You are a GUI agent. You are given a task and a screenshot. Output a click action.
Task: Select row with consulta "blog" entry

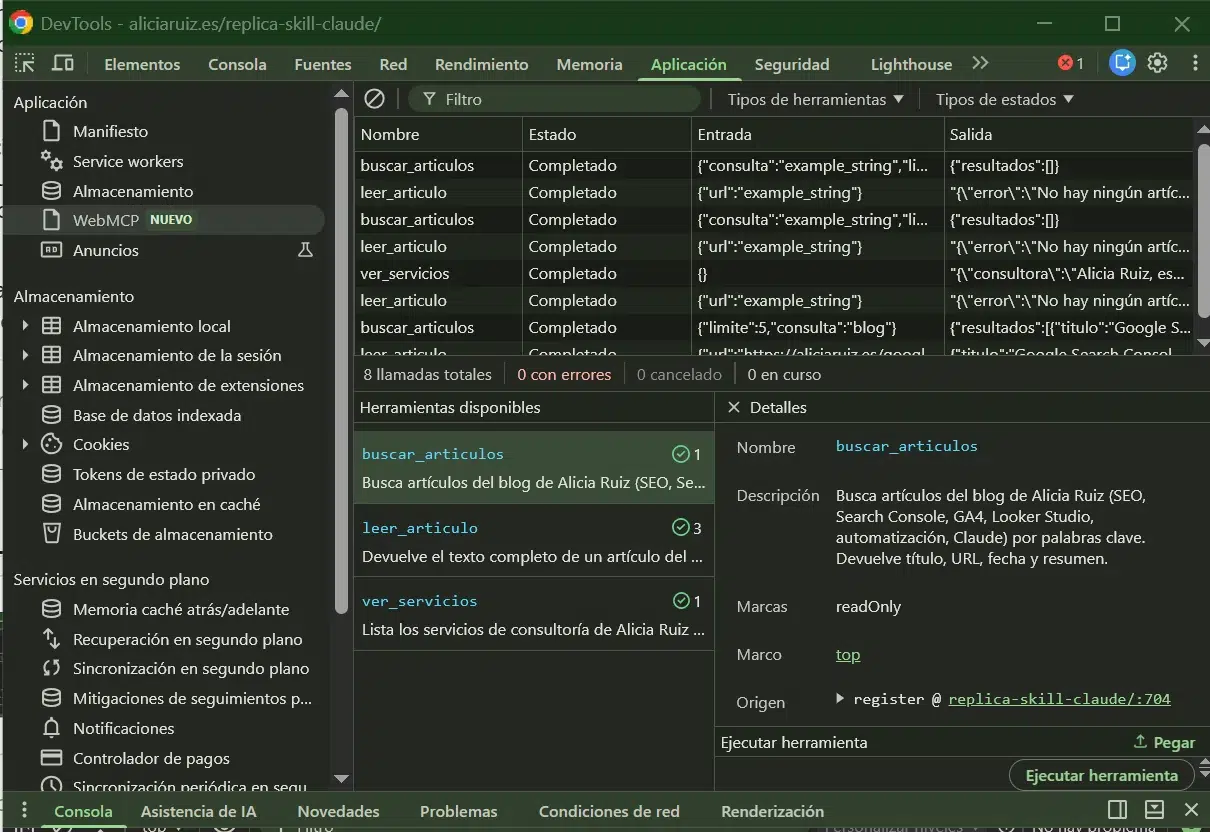point(774,327)
